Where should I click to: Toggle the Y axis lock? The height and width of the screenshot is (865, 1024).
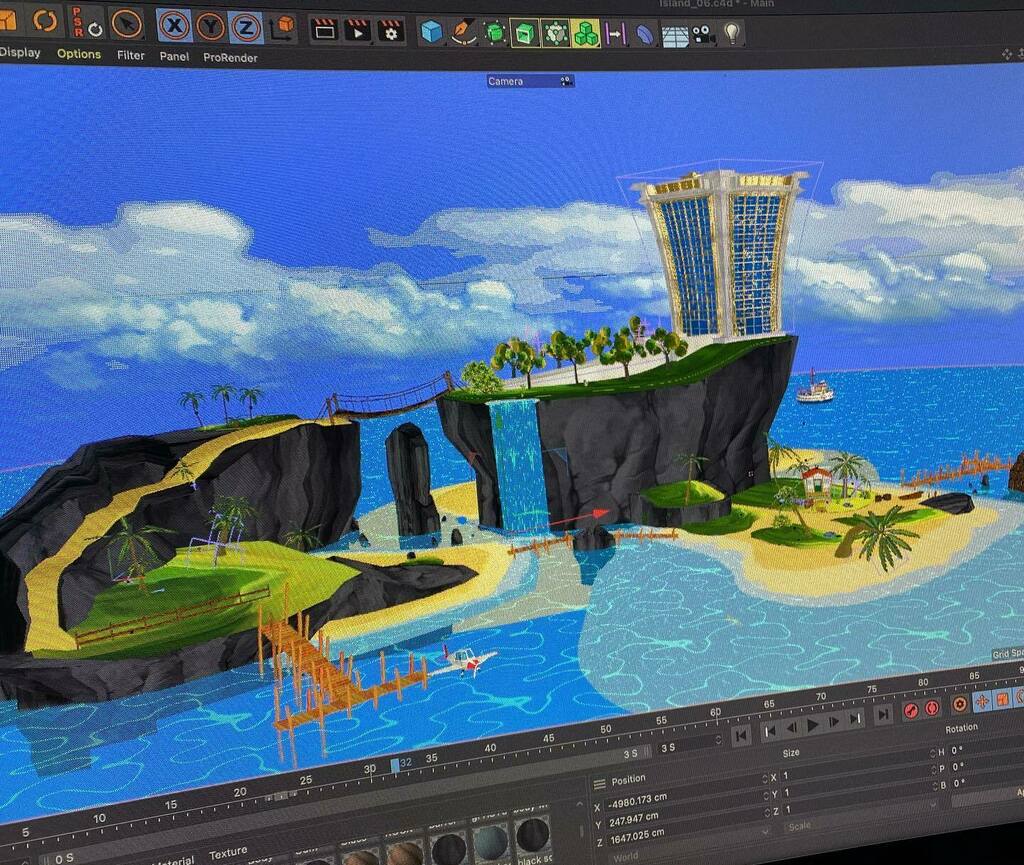[x=210, y=27]
